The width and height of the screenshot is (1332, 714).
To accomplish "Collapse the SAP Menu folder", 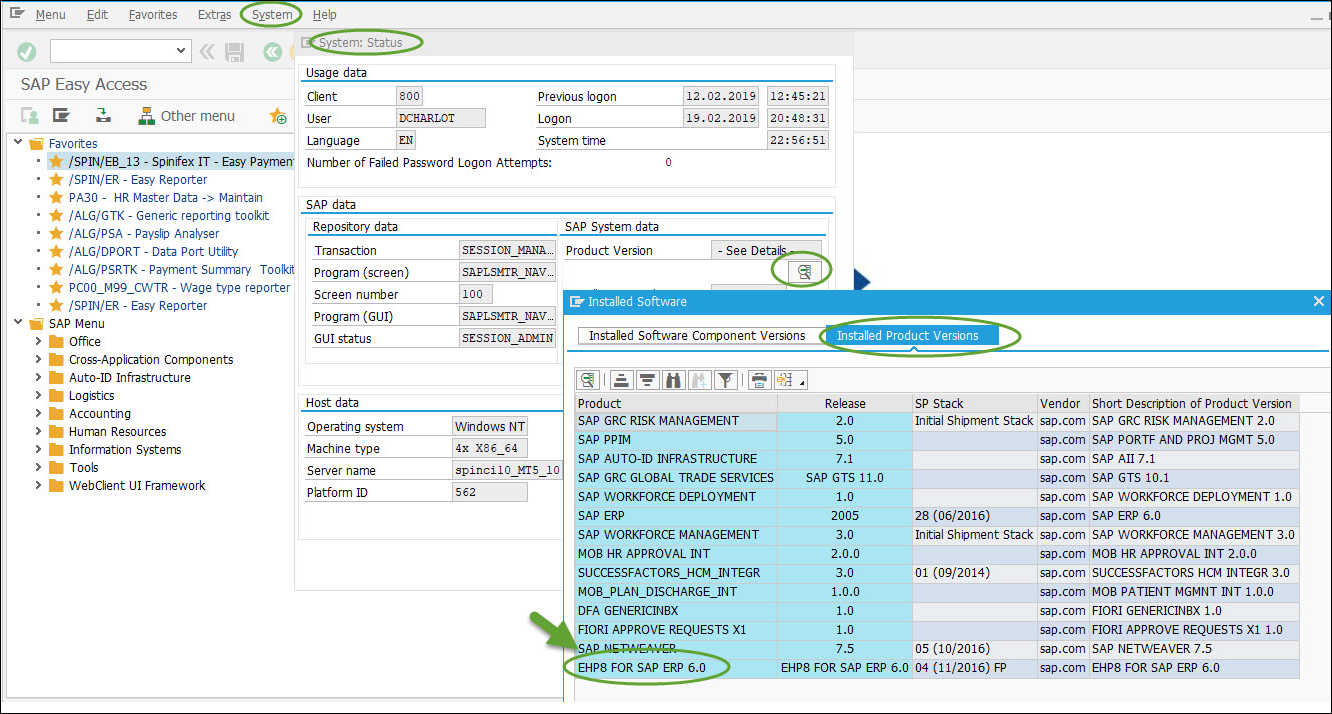I will [19, 323].
